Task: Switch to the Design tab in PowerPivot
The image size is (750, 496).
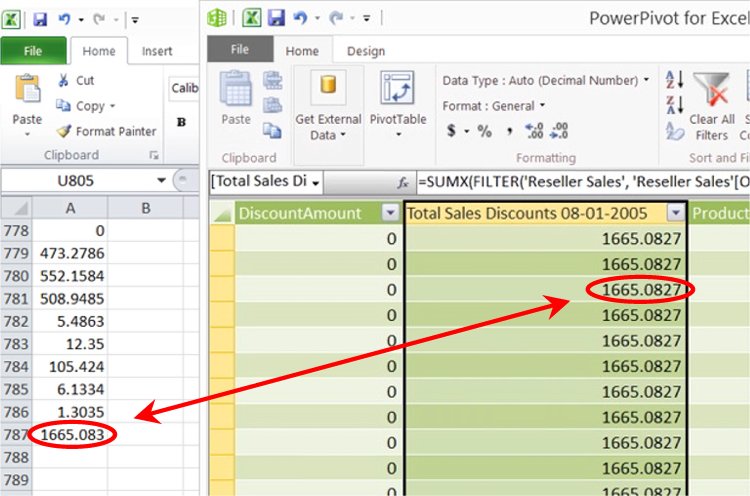Action: [365, 52]
